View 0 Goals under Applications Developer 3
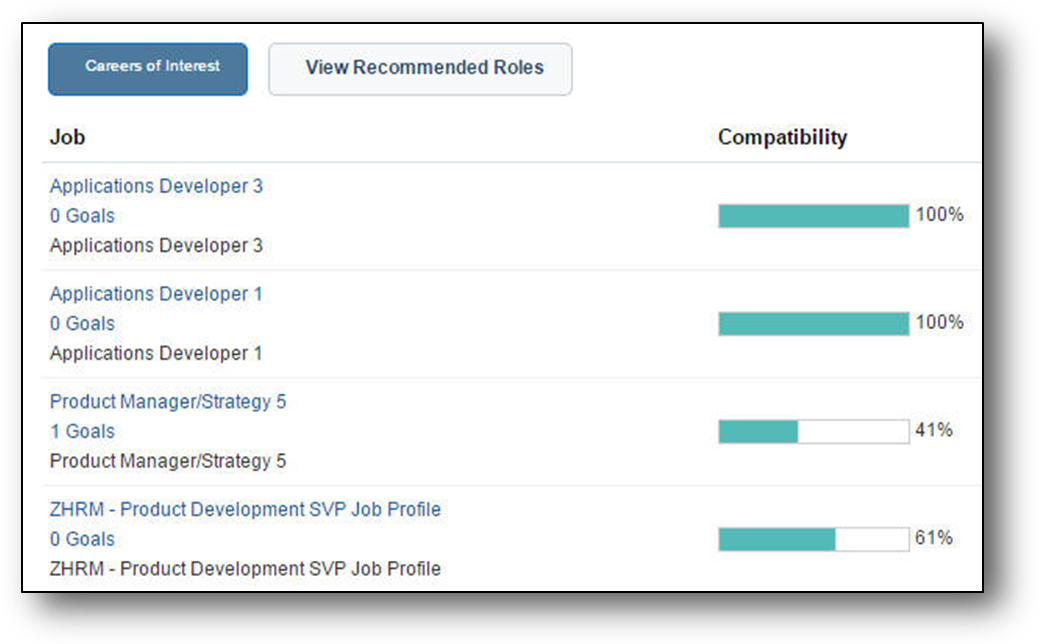Image resolution: width=1040 pixels, height=644 pixels. 82,216
